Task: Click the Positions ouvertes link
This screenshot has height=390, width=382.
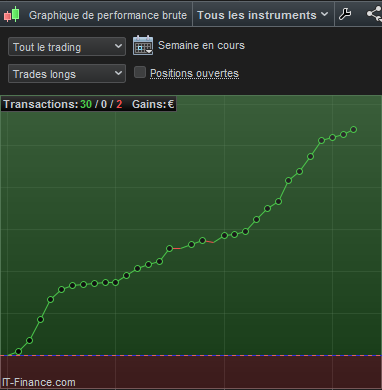Action: point(194,73)
